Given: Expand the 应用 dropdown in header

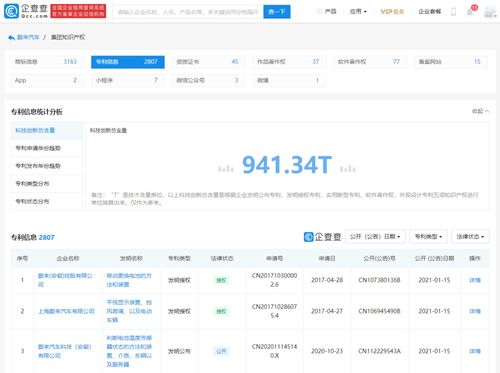Looking at the screenshot, I should coord(358,12).
